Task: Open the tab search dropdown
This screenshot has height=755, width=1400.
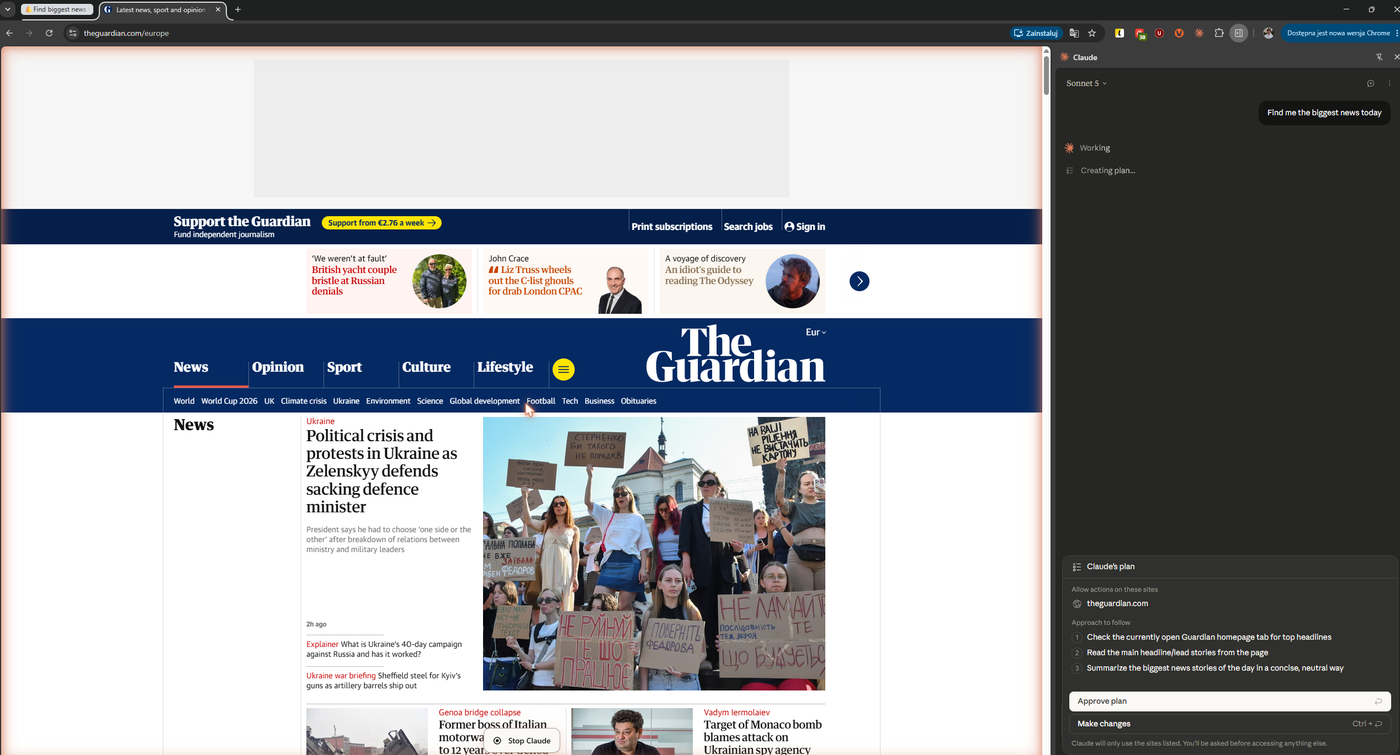Action: pyautogui.click(x=8, y=9)
